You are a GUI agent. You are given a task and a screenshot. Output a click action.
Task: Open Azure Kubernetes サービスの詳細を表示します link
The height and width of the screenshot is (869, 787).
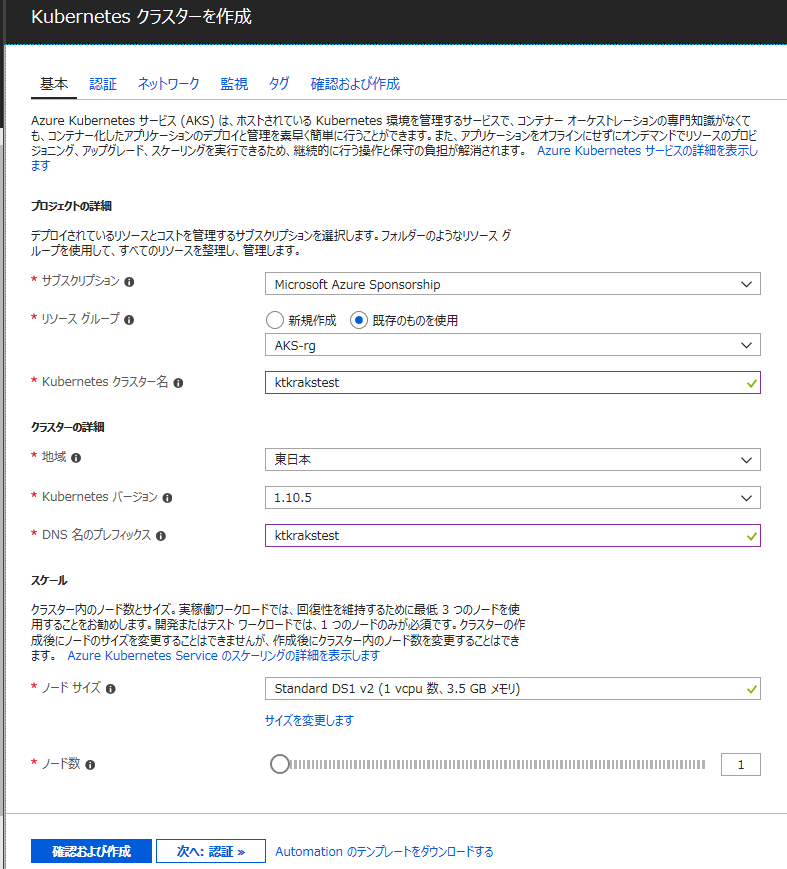click(647, 151)
